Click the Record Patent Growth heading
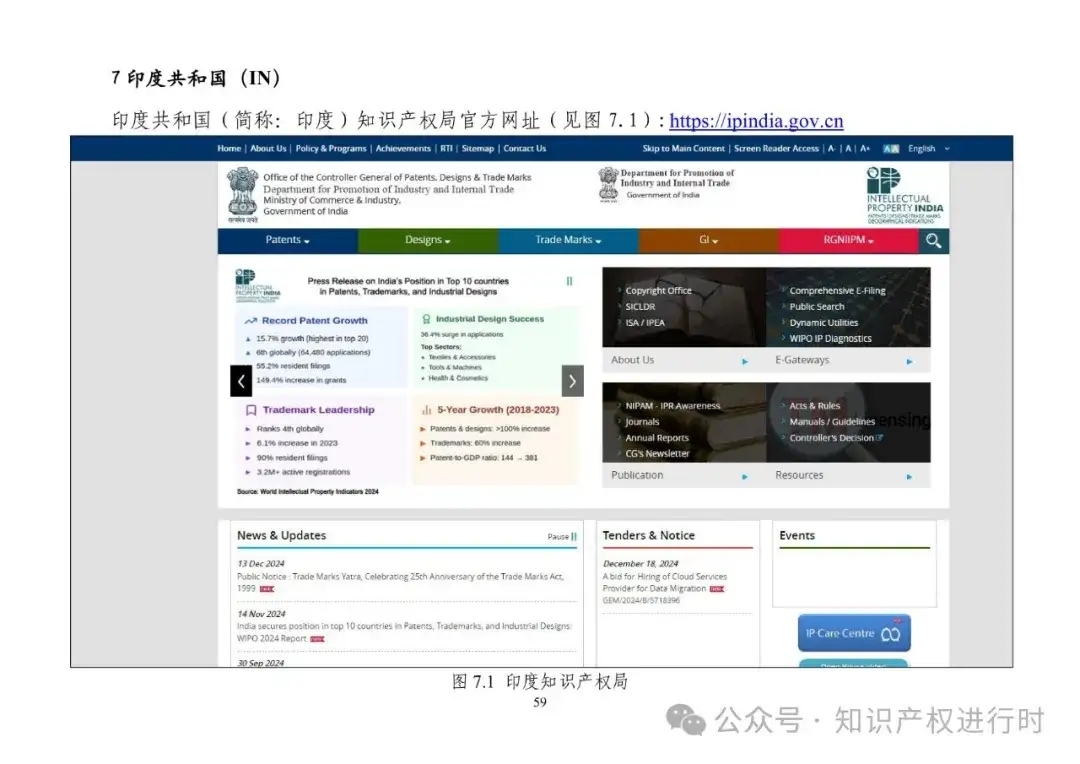Screen dimensions: 1080x764 pyautogui.click(x=314, y=320)
